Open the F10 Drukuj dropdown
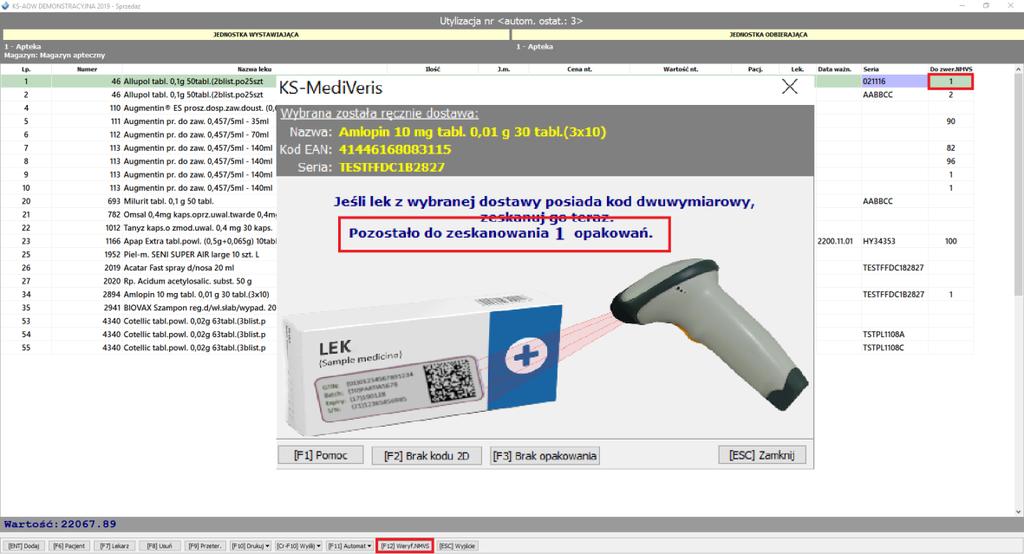This screenshot has height=554, width=1024. click(250, 546)
